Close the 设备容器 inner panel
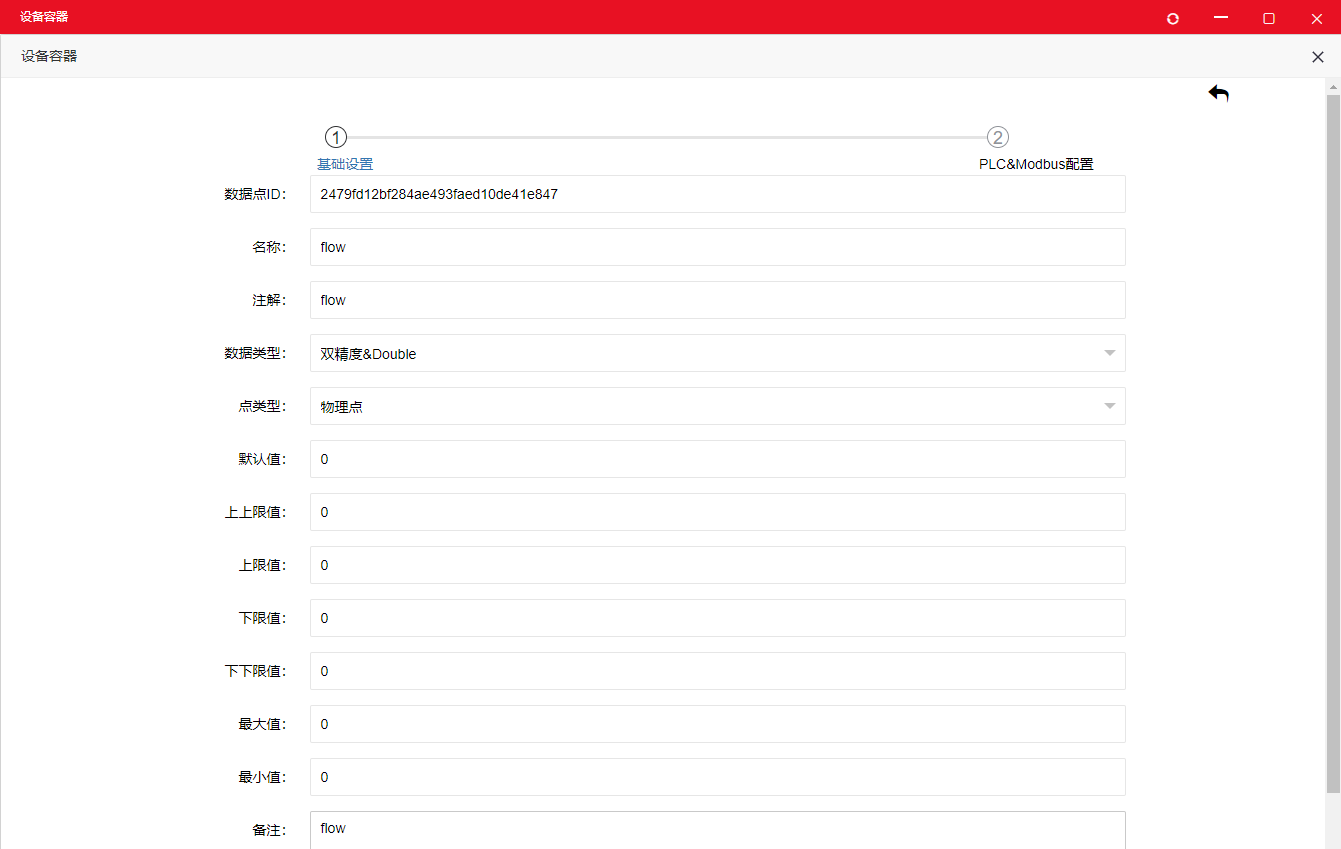The image size is (1341, 849). pos(1317,57)
